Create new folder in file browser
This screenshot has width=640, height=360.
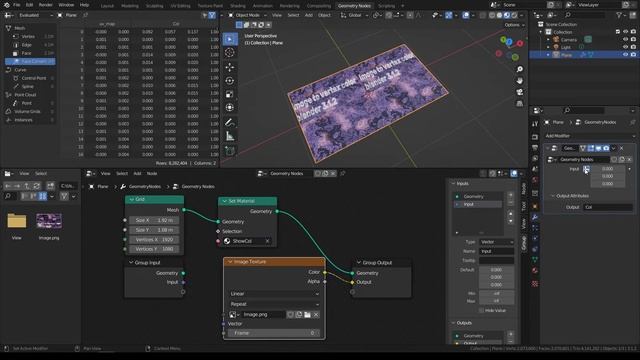click(x=50, y=186)
